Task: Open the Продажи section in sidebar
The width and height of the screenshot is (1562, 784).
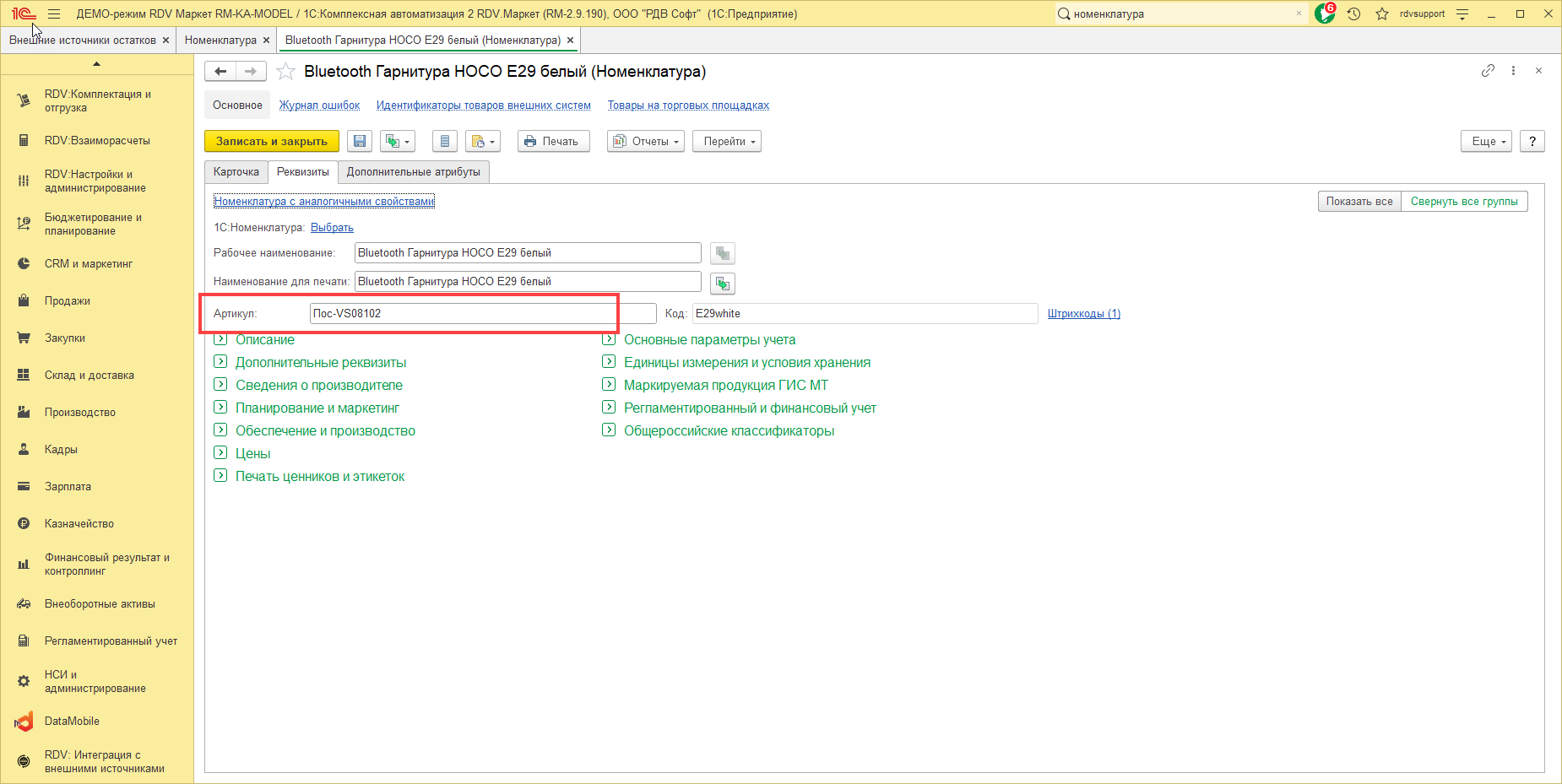Action: [68, 301]
